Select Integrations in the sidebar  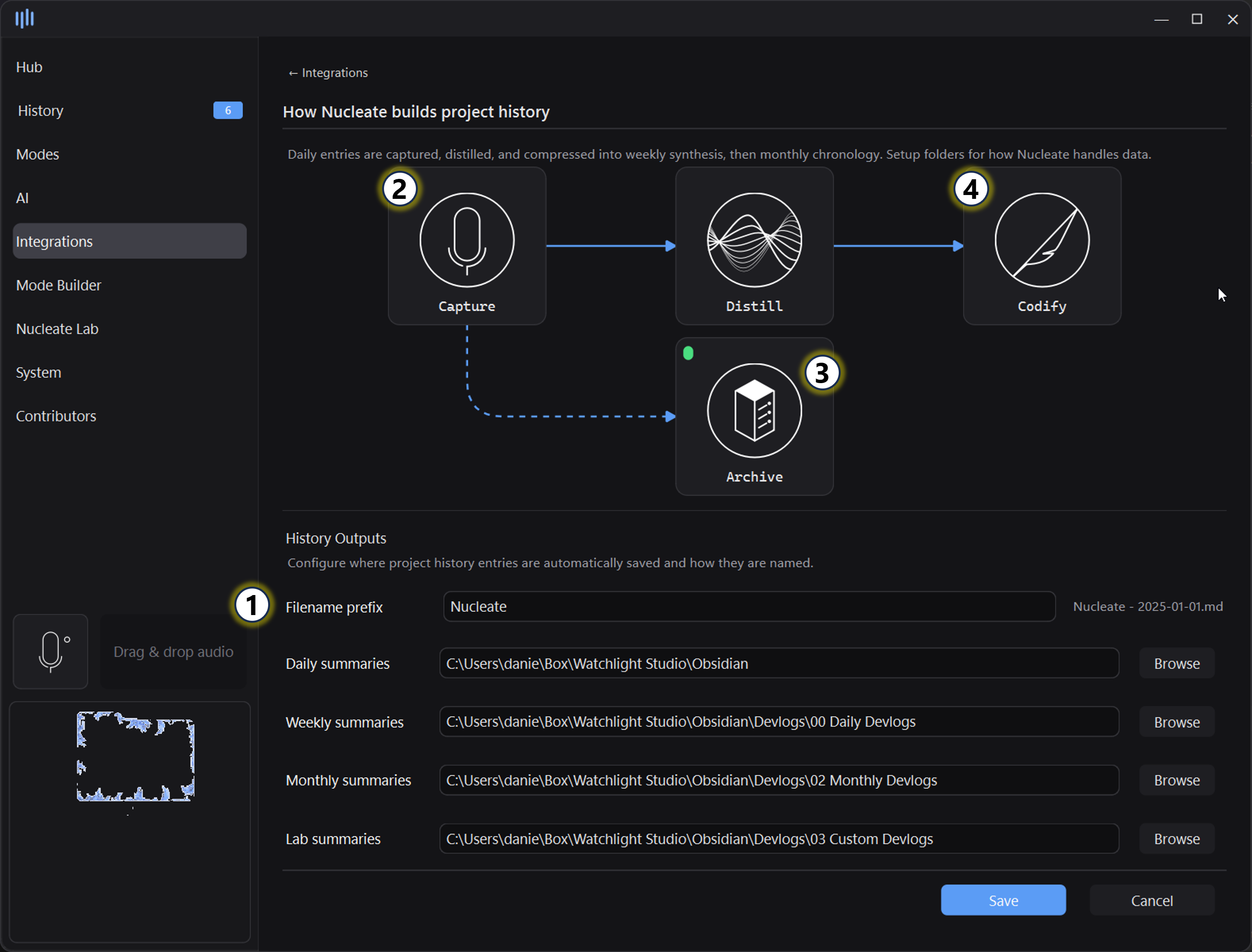point(130,242)
